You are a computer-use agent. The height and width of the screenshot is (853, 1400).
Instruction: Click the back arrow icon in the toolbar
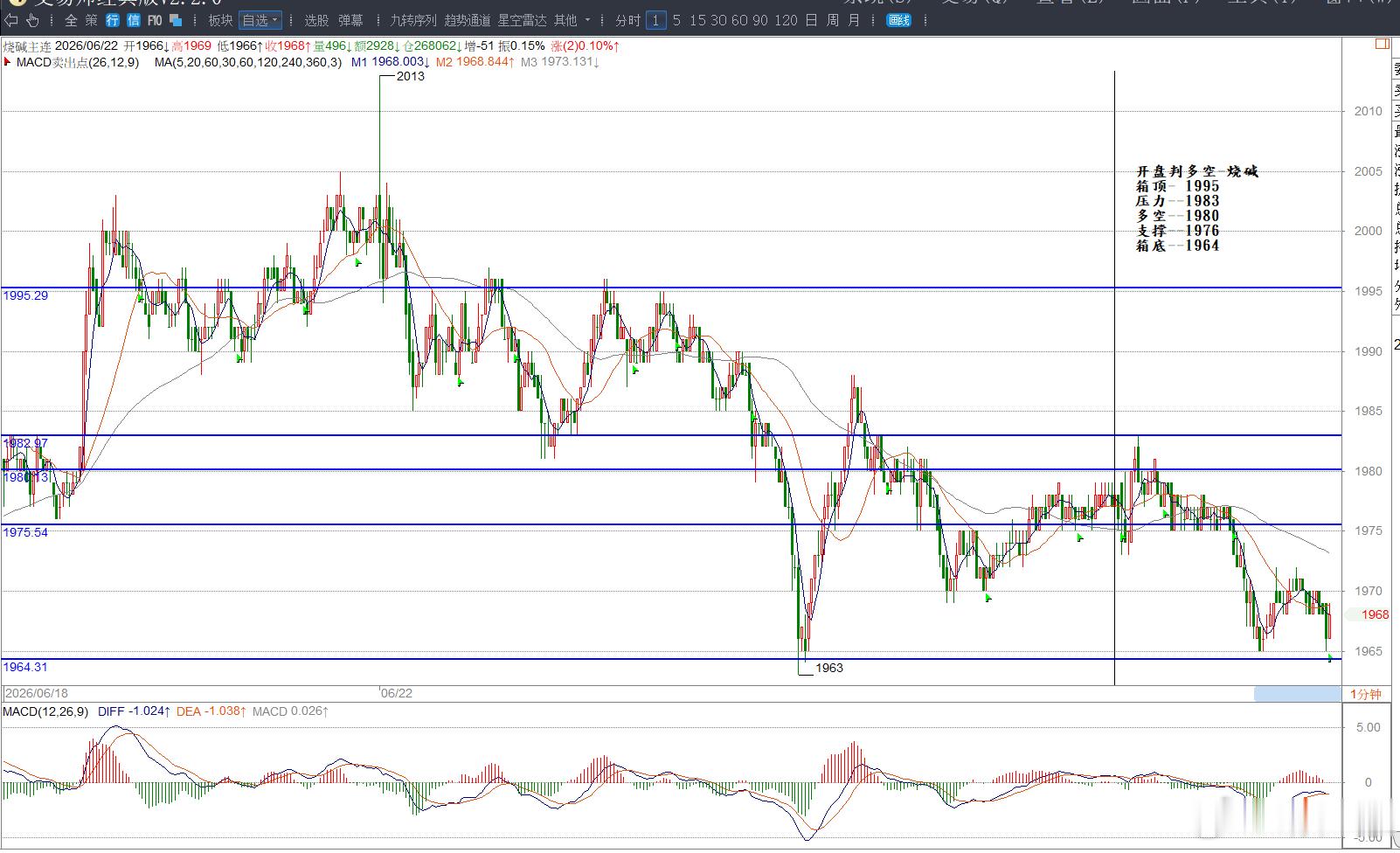coord(11,20)
